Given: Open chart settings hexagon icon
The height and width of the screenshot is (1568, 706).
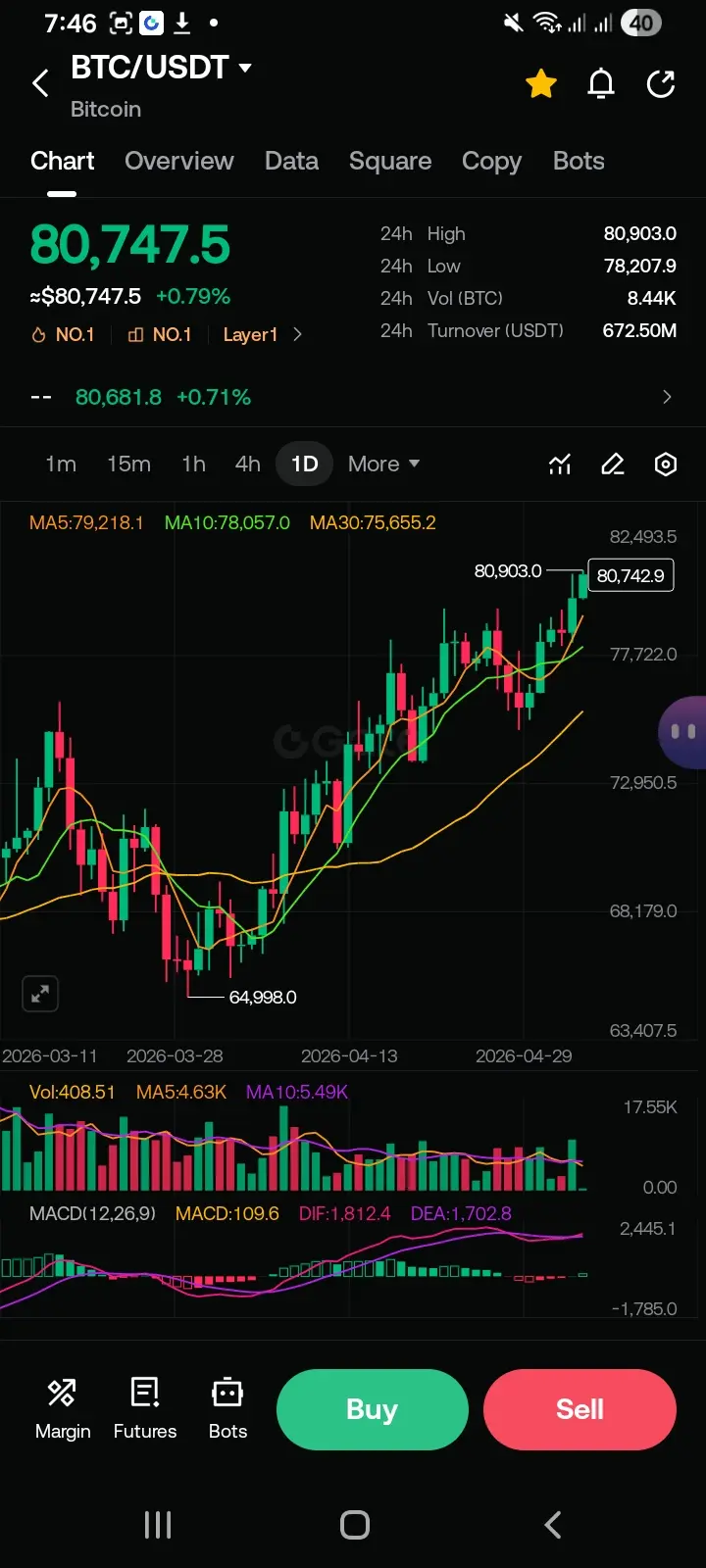Looking at the screenshot, I should [x=666, y=464].
